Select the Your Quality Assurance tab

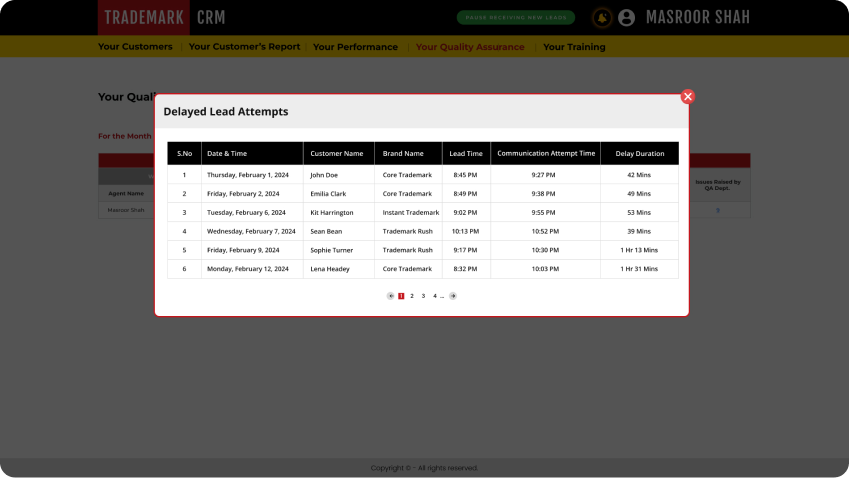[x=470, y=47]
